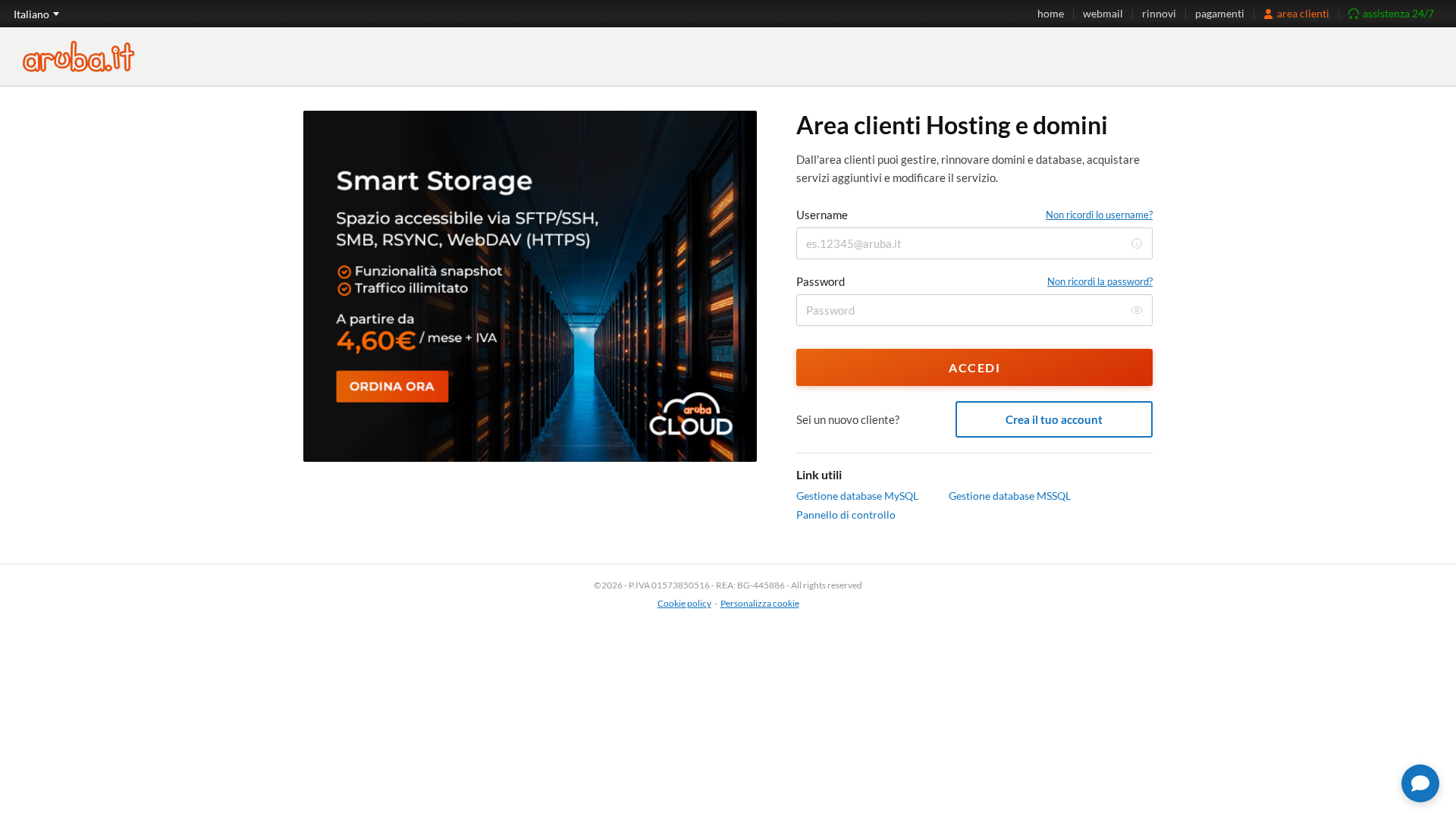Open webmail from the top bar
This screenshot has height=819, width=1456.
pos(1103,14)
